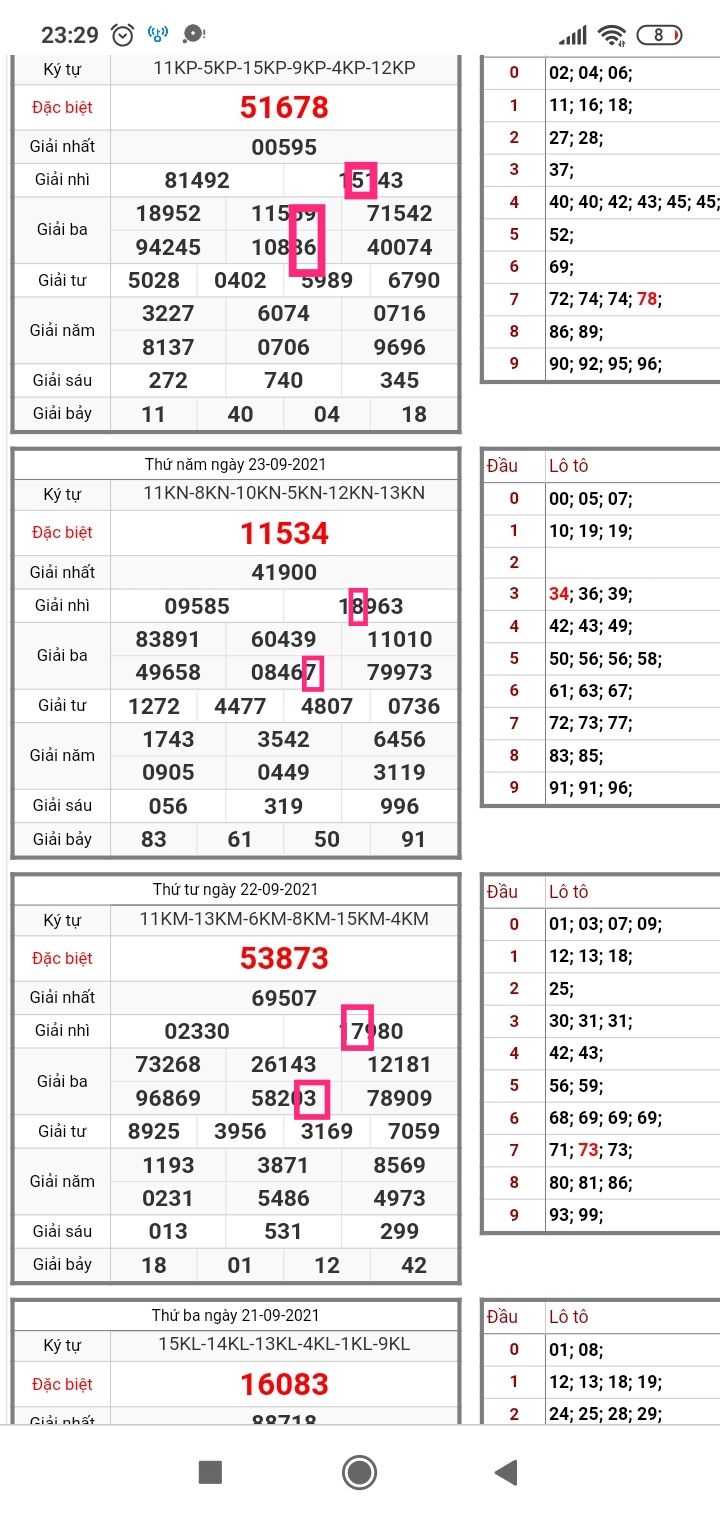
Task: Tap first prize number 41900
Action: pos(284,572)
